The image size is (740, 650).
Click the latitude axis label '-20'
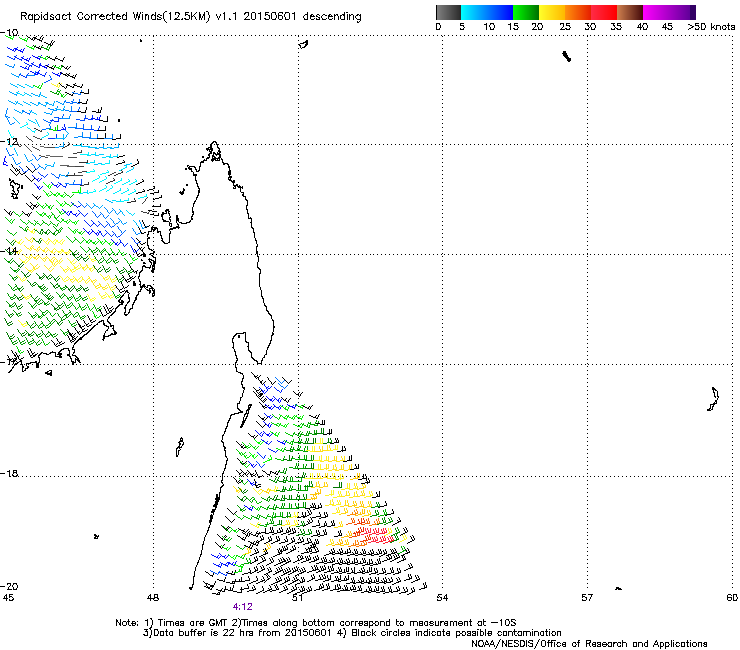coord(9,586)
